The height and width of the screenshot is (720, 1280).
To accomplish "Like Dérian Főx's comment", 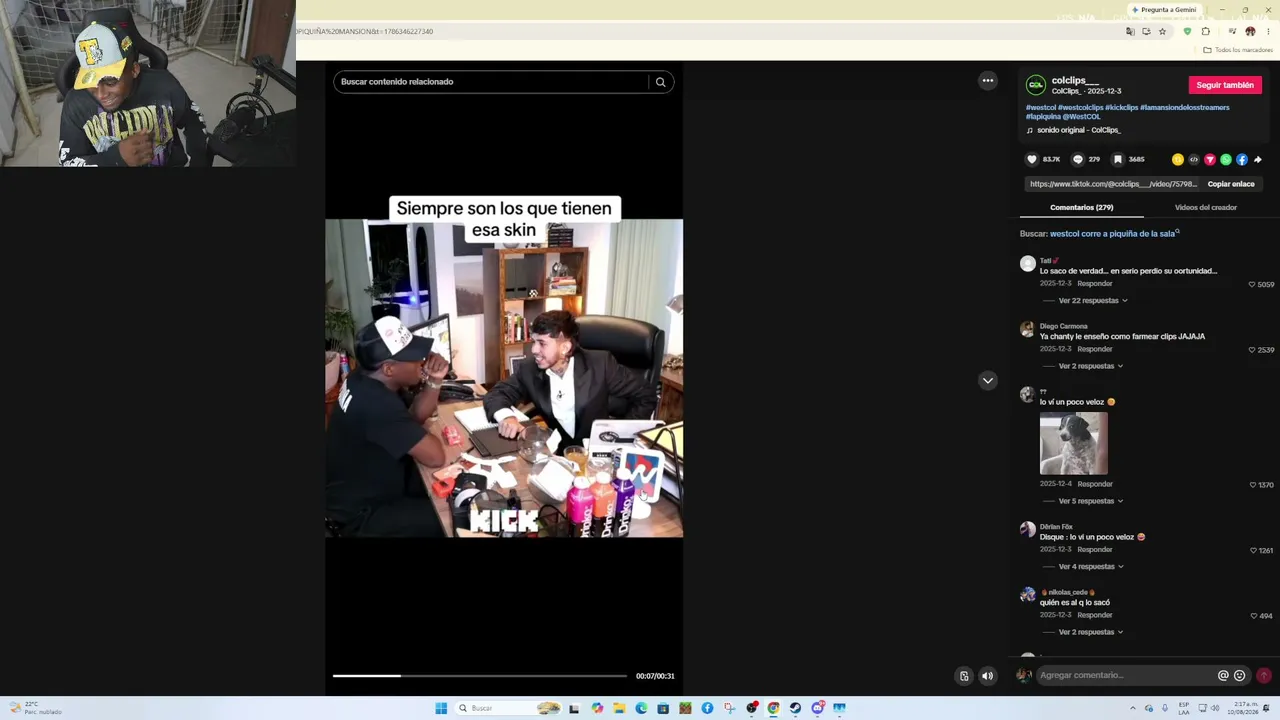I will pyautogui.click(x=1252, y=551).
